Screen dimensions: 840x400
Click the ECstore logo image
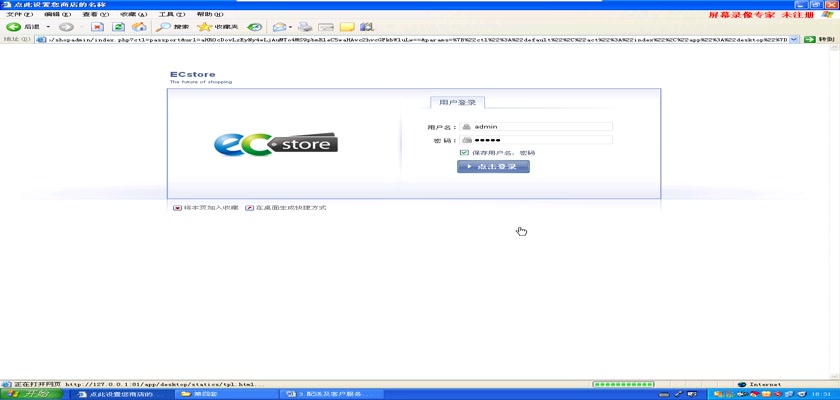tap(276, 144)
